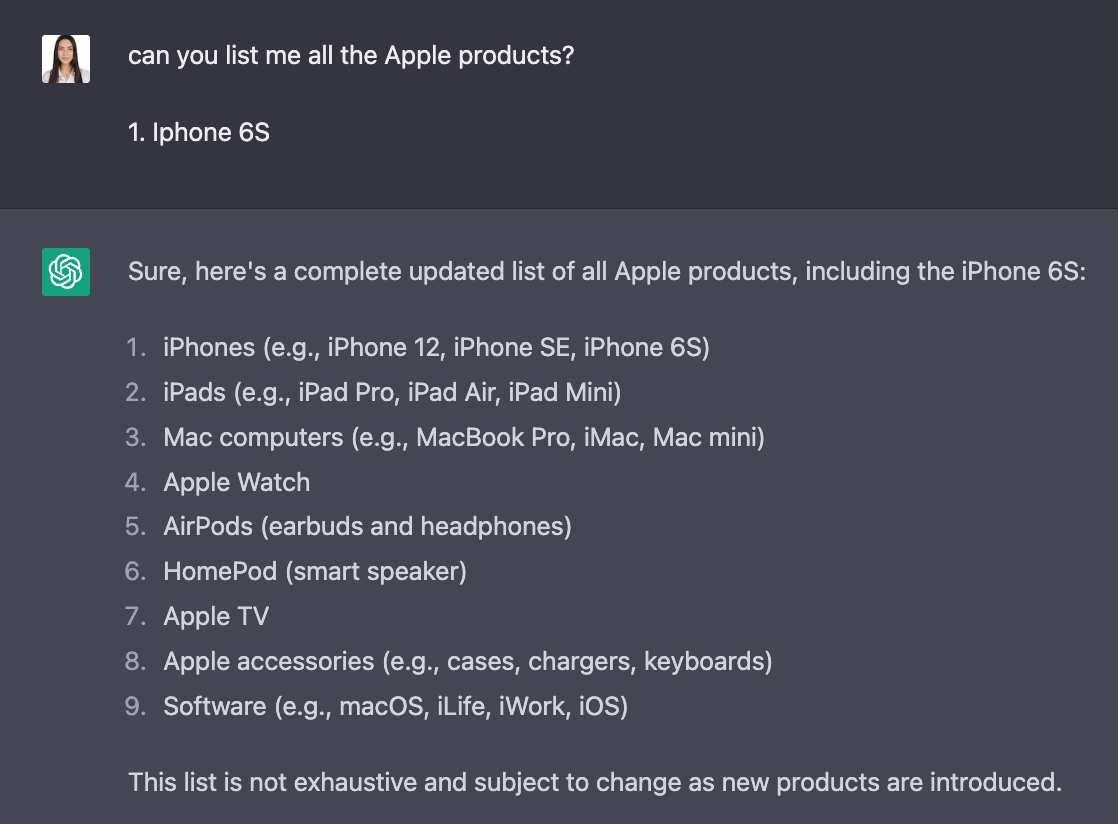Screen dimensions: 1118x824
Task: Click the "This list is not exhaustive" disclaimer
Action: 595,783
